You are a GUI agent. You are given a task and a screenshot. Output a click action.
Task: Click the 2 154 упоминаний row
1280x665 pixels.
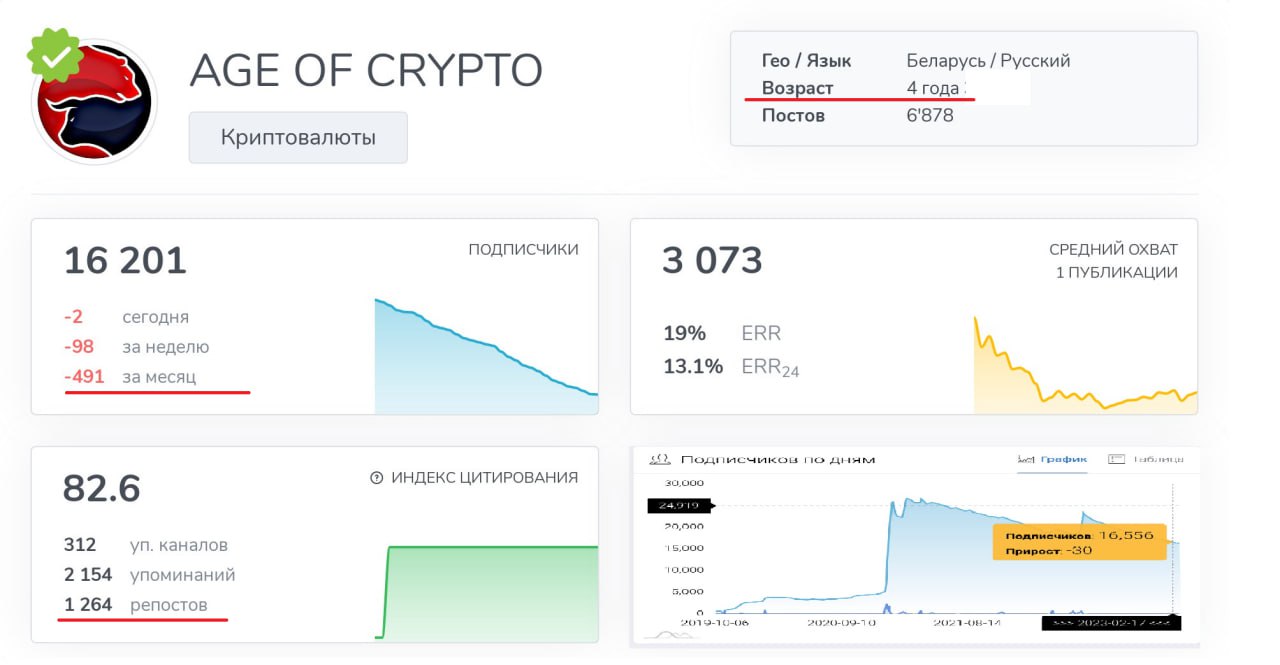click(x=149, y=575)
